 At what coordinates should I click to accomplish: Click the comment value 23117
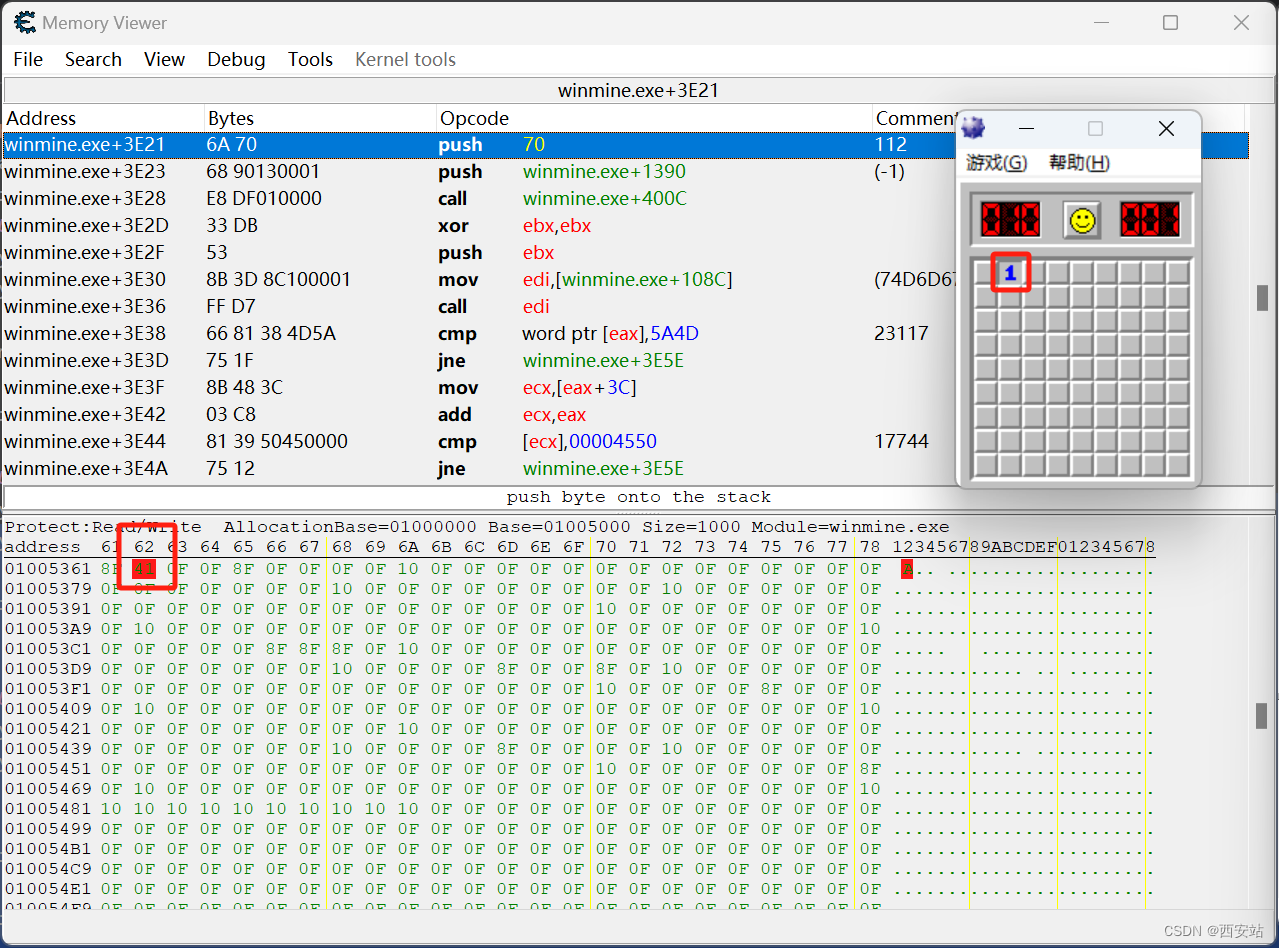[x=901, y=334]
